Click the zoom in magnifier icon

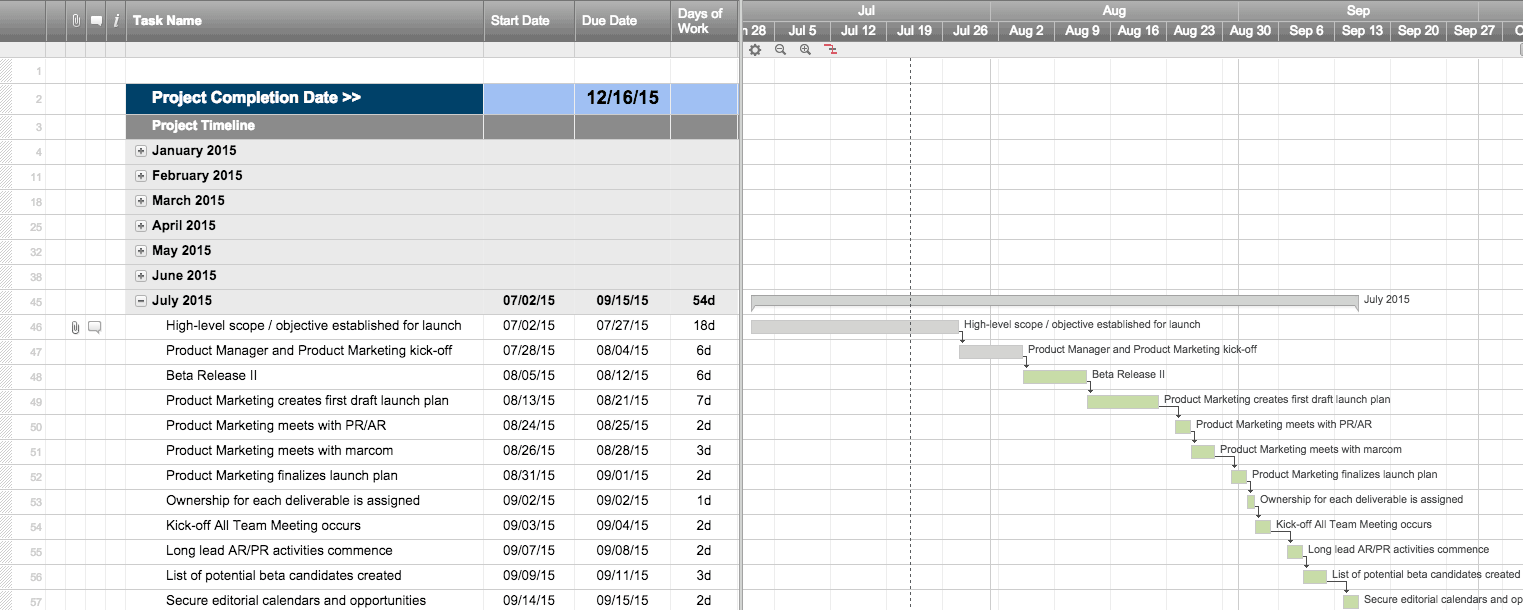(805, 50)
